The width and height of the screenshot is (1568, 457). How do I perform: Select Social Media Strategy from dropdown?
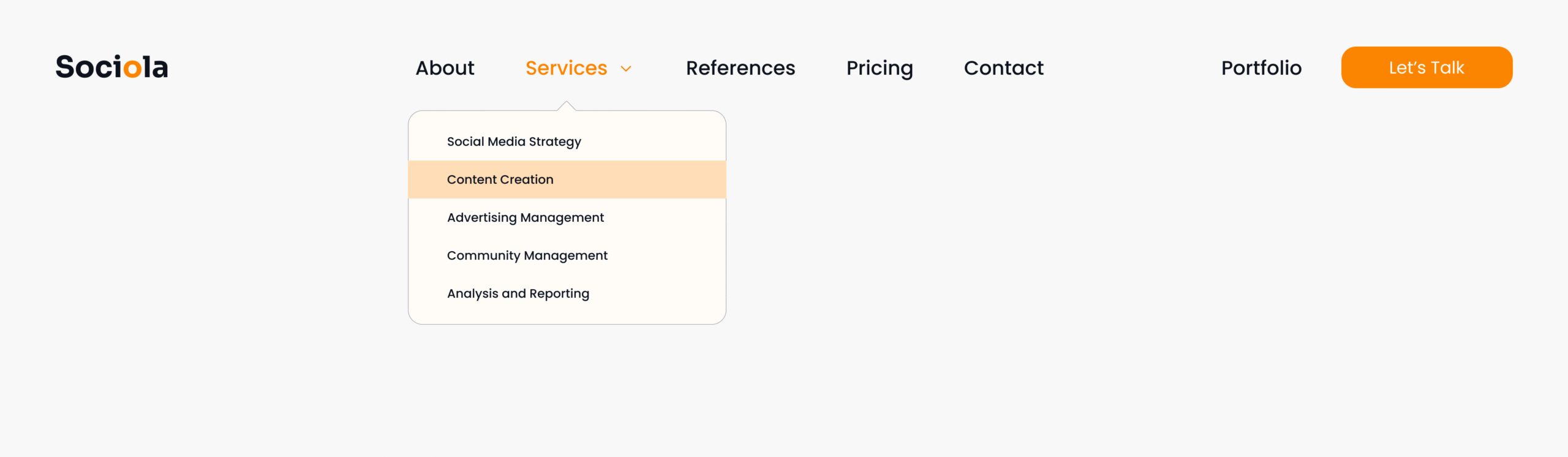click(513, 142)
